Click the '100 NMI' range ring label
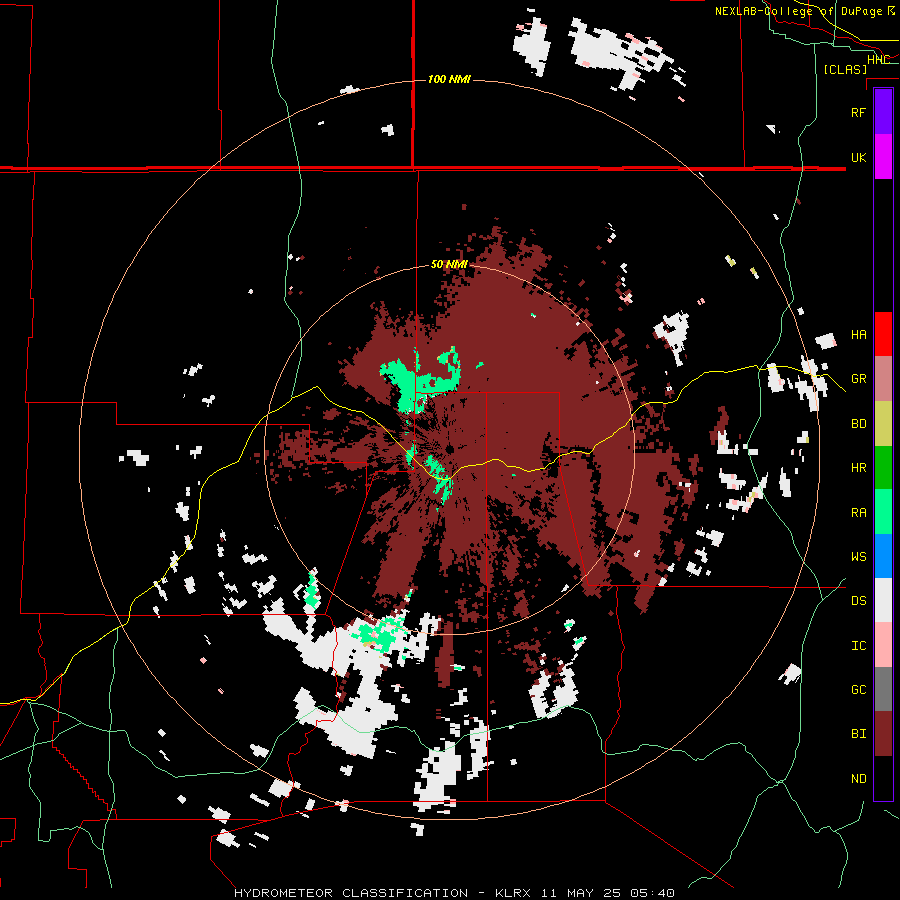 [449, 79]
